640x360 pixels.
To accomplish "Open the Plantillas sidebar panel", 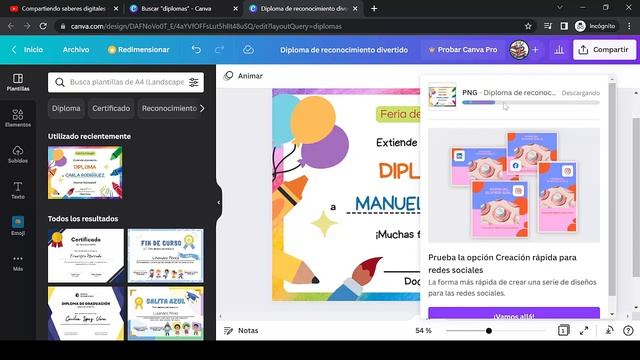I will pyautogui.click(x=18, y=82).
